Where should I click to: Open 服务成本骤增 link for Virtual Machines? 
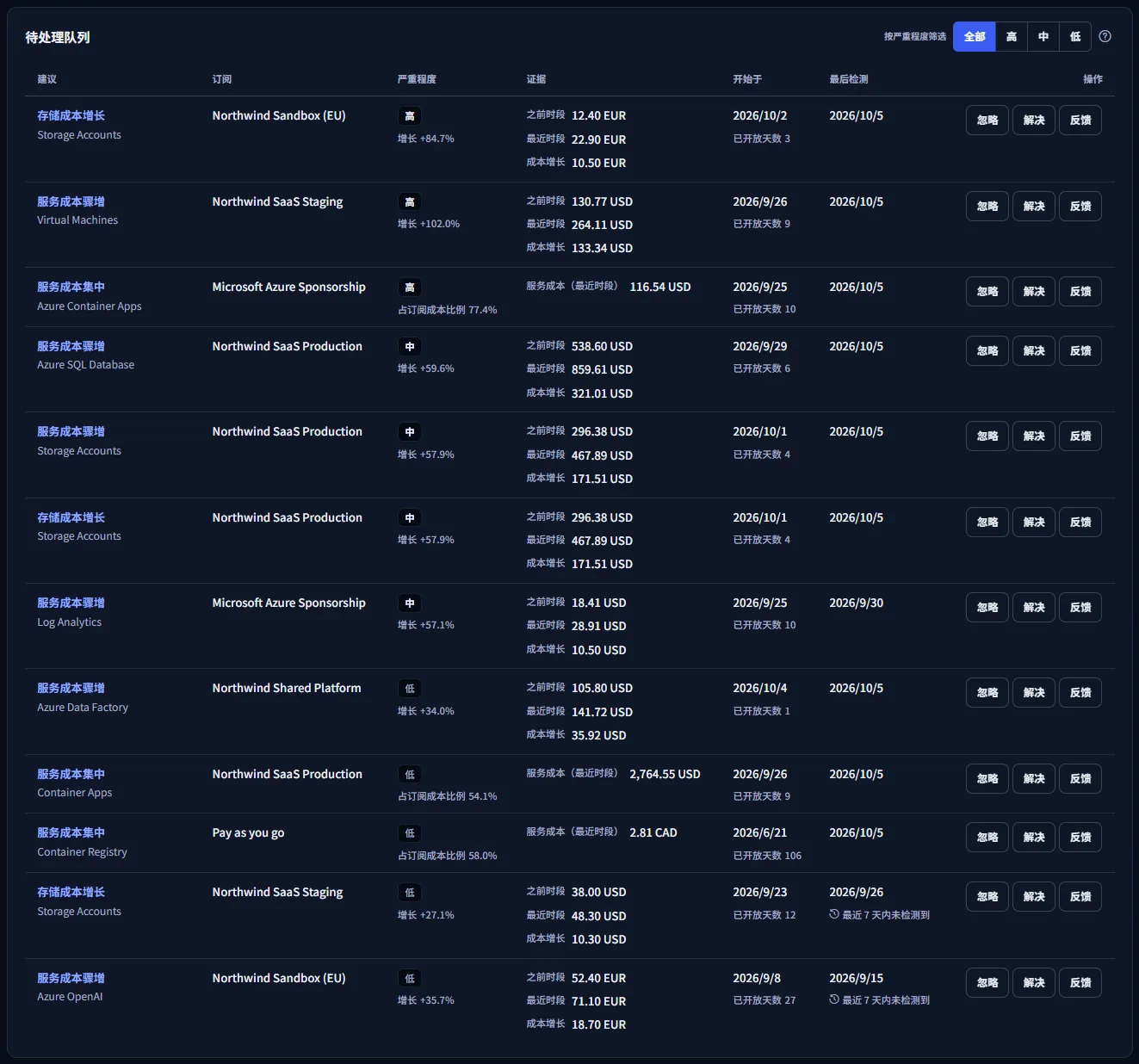tap(71, 201)
